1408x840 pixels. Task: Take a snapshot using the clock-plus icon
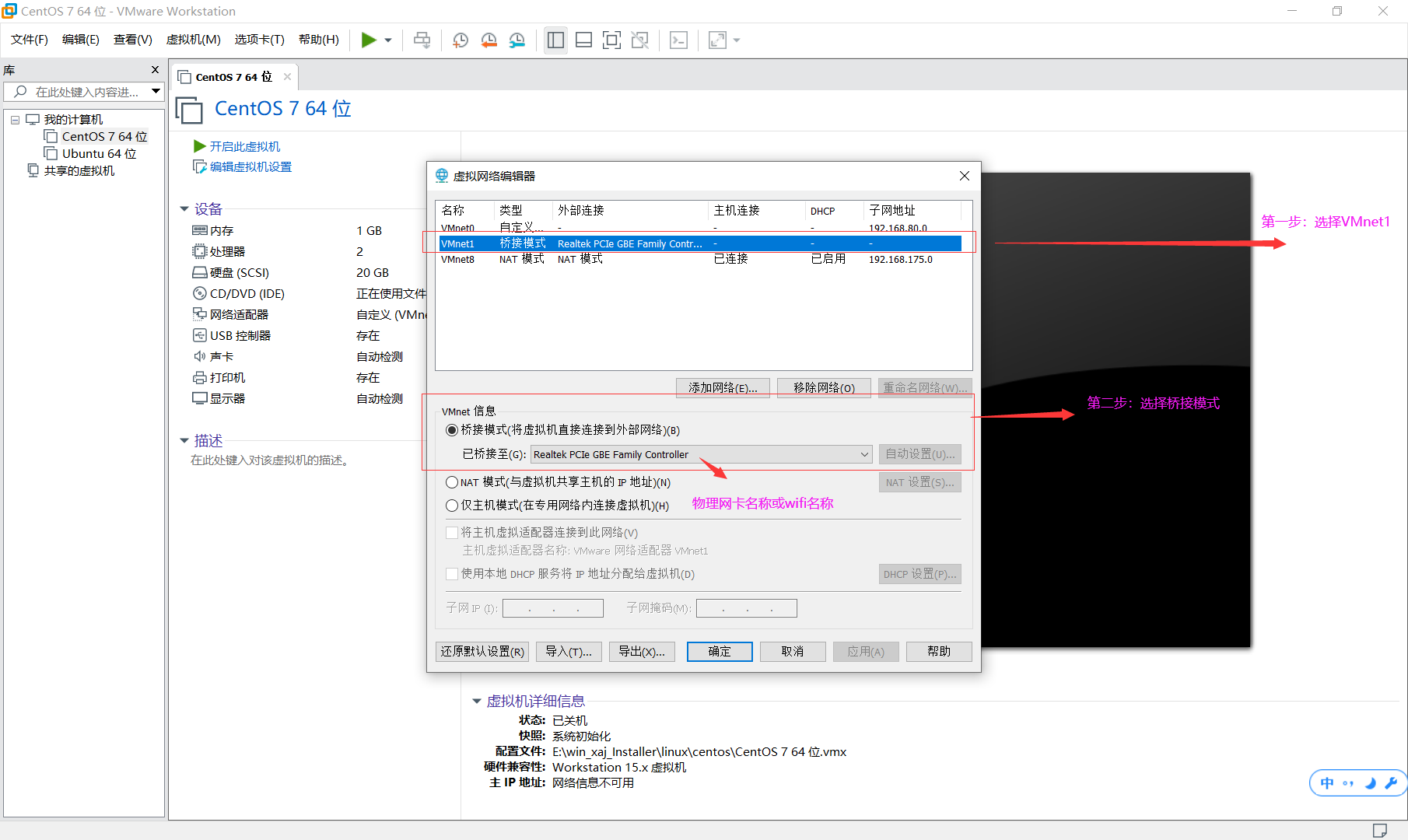click(x=461, y=40)
